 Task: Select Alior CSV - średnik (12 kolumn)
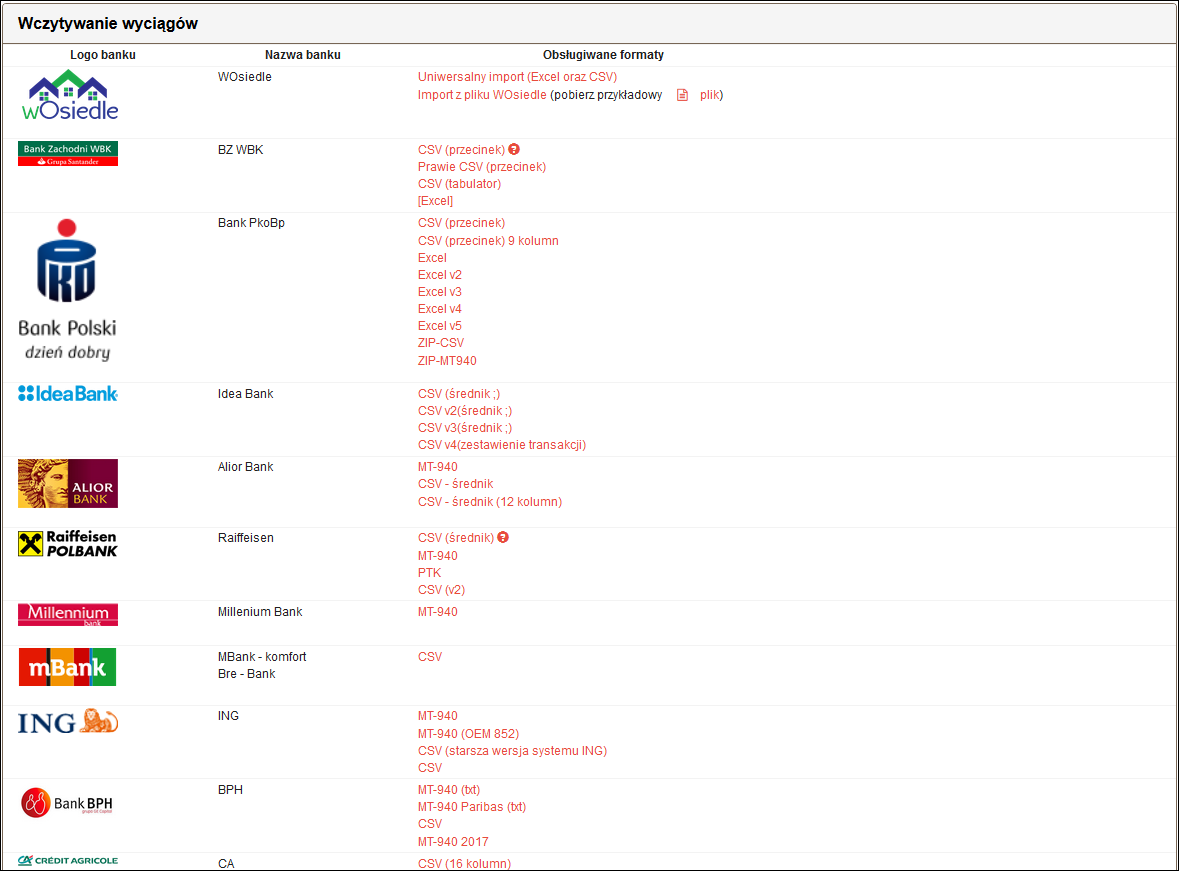tap(489, 502)
